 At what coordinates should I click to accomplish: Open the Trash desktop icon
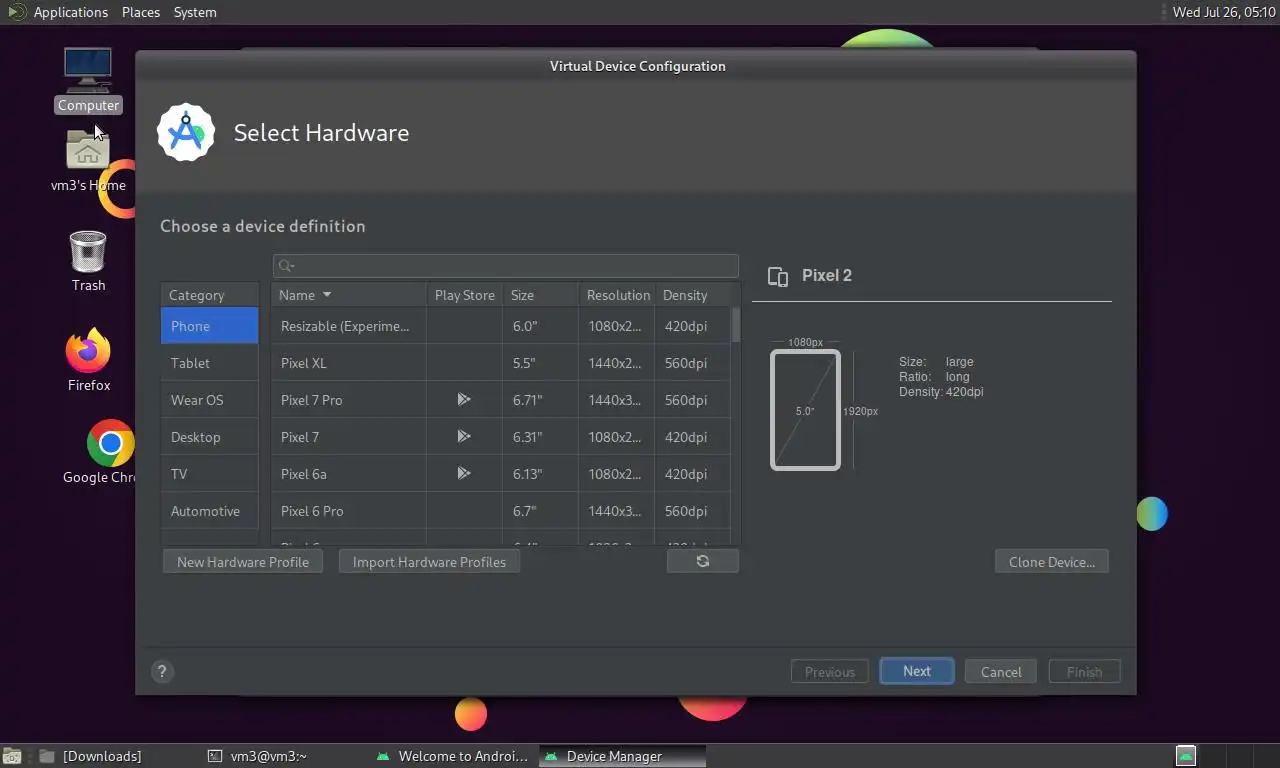click(88, 261)
